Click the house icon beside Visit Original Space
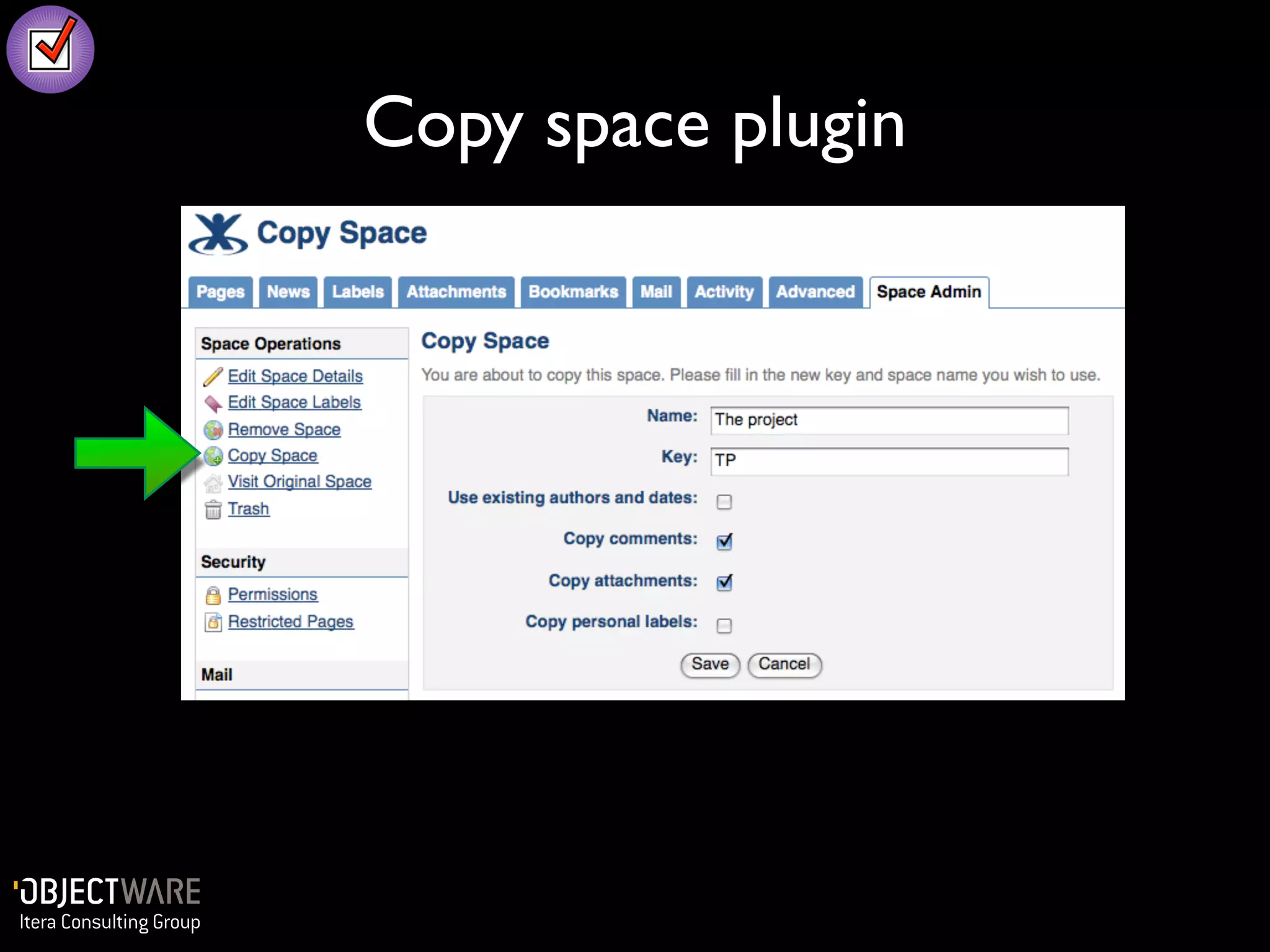Screen dimensions: 1270x952 213,483
